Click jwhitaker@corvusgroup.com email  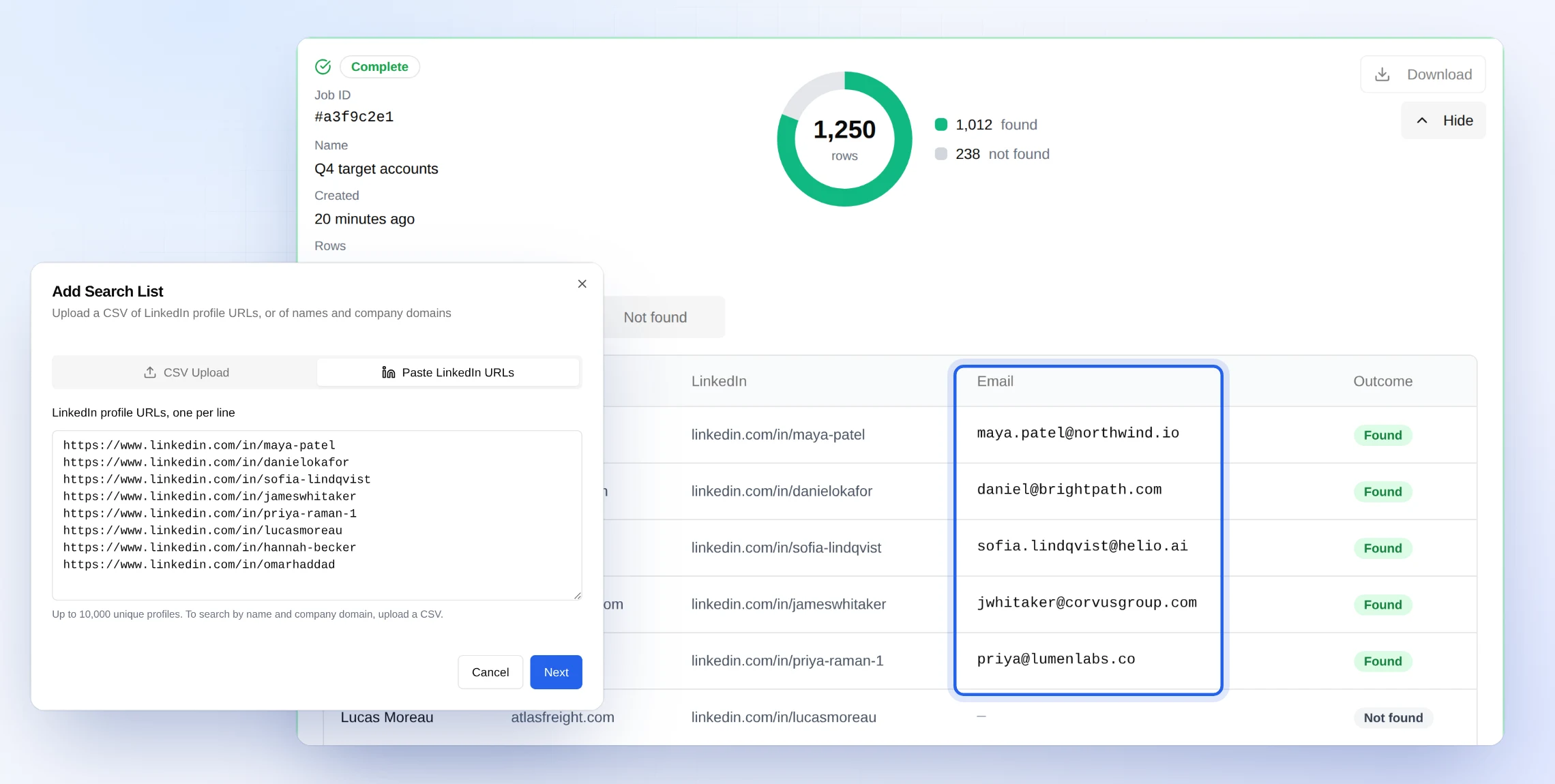pyautogui.click(x=1087, y=603)
